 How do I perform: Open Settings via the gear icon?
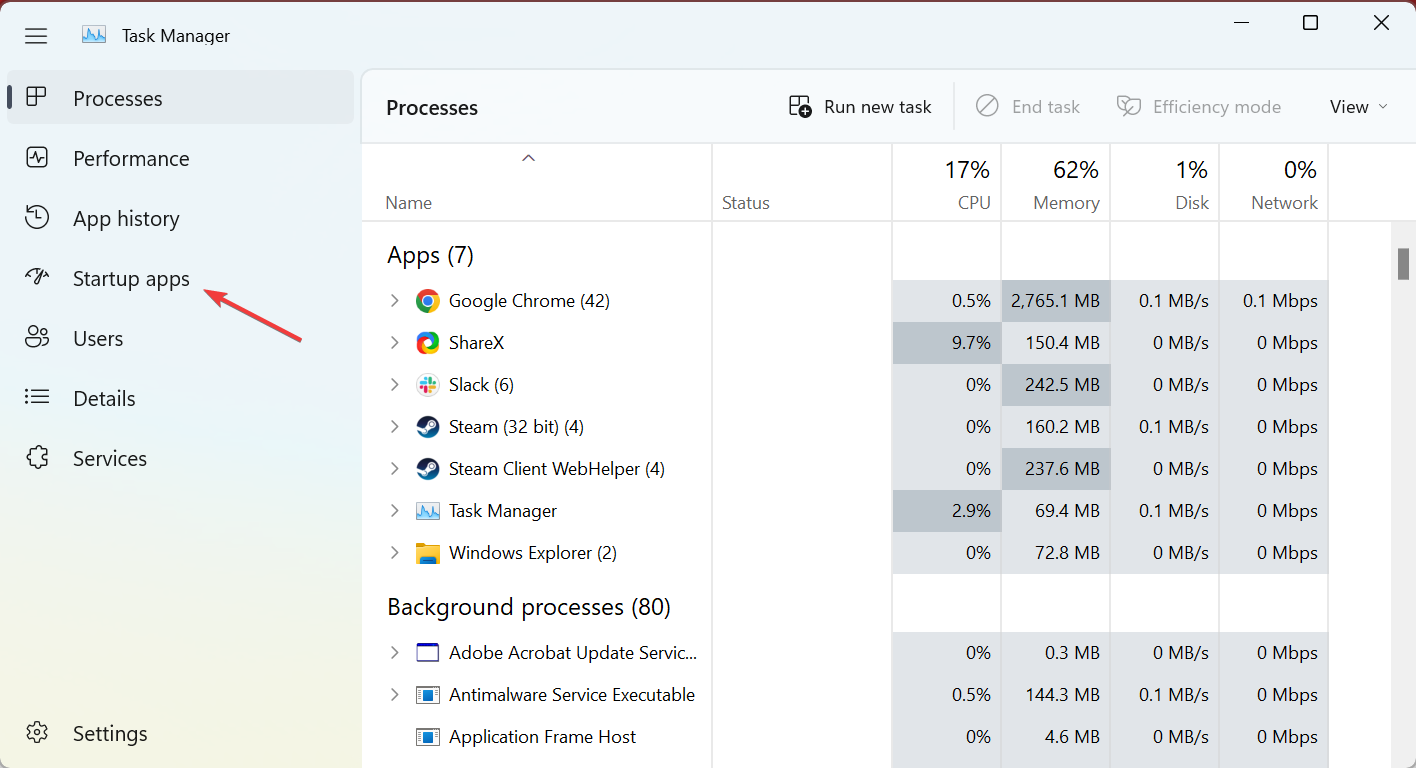[x=37, y=733]
